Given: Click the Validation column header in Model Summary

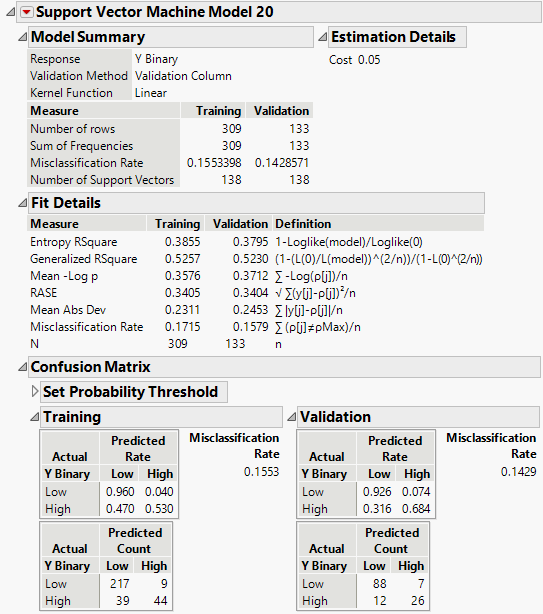Looking at the screenshot, I should [x=281, y=111].
